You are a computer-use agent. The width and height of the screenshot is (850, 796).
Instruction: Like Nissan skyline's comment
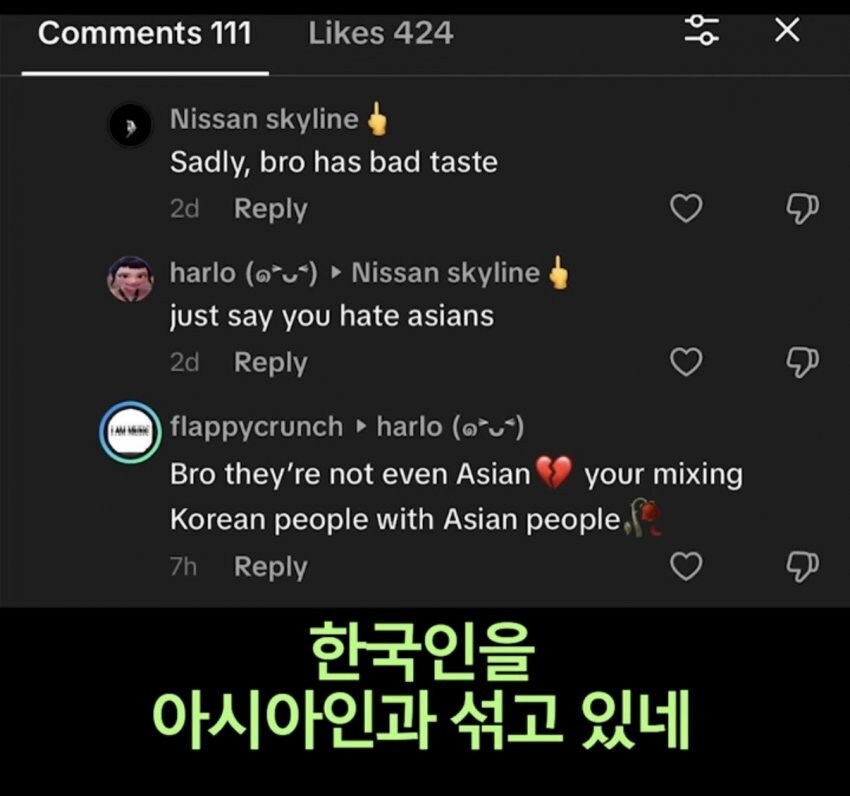tap(685, 208)
